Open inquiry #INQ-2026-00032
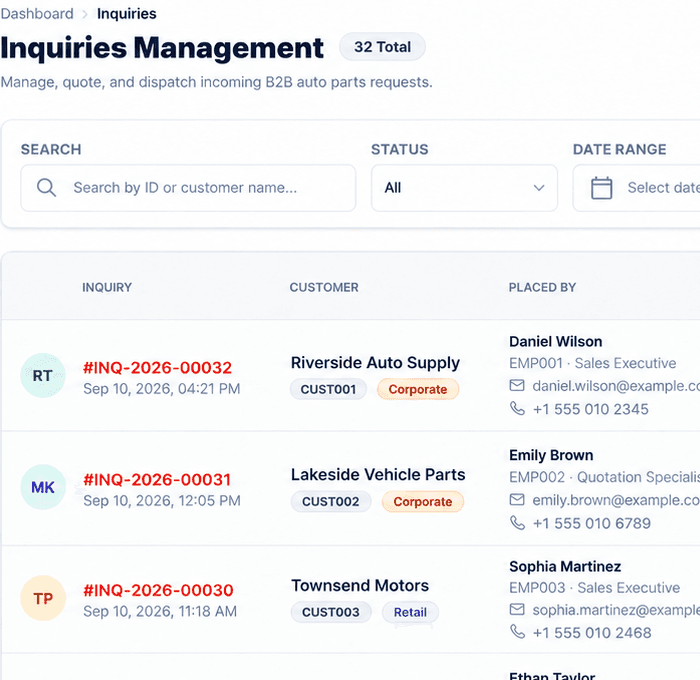The image size is (700, 680). 158,367
